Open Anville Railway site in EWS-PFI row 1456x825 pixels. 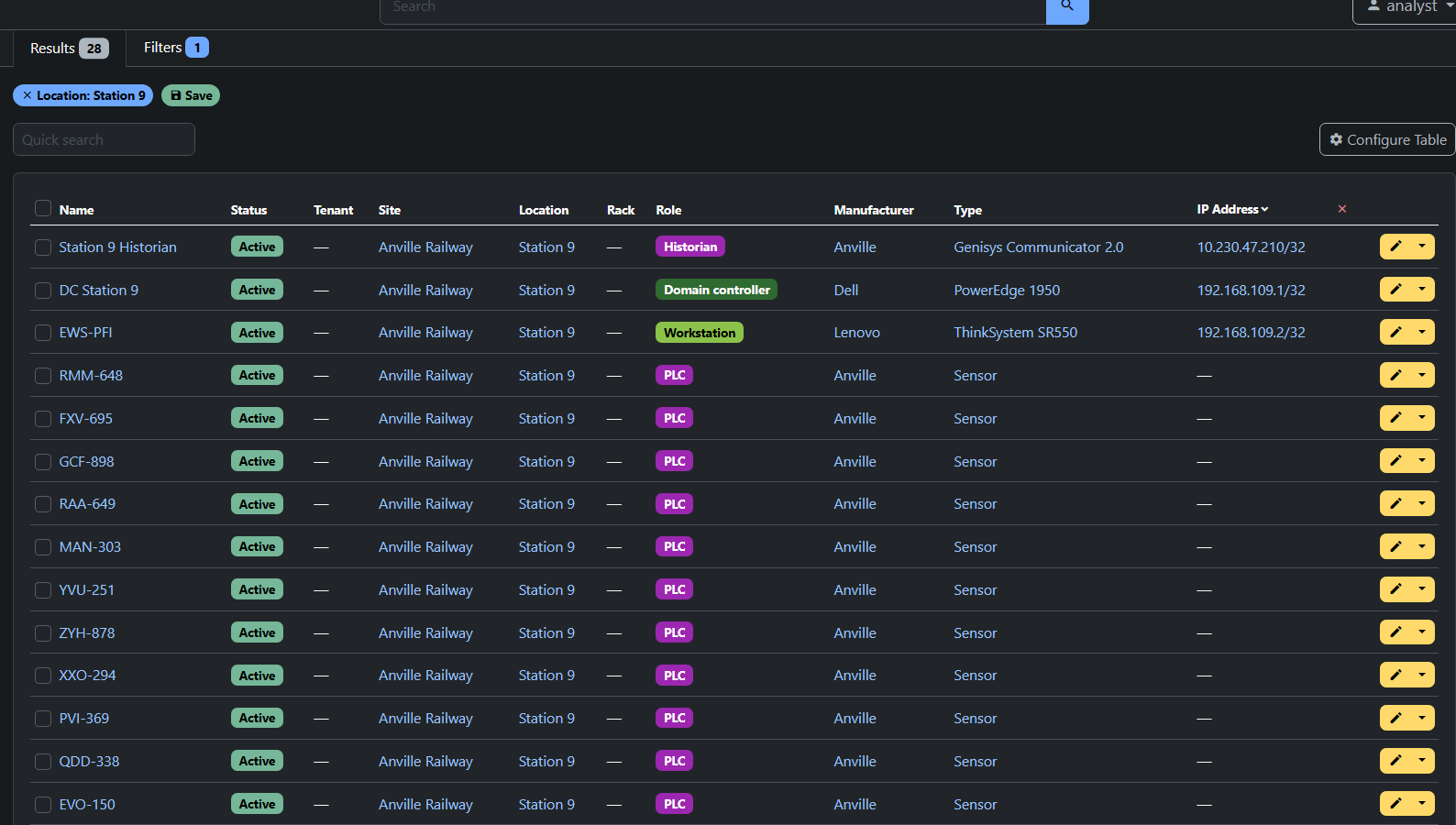coord(425,333)
